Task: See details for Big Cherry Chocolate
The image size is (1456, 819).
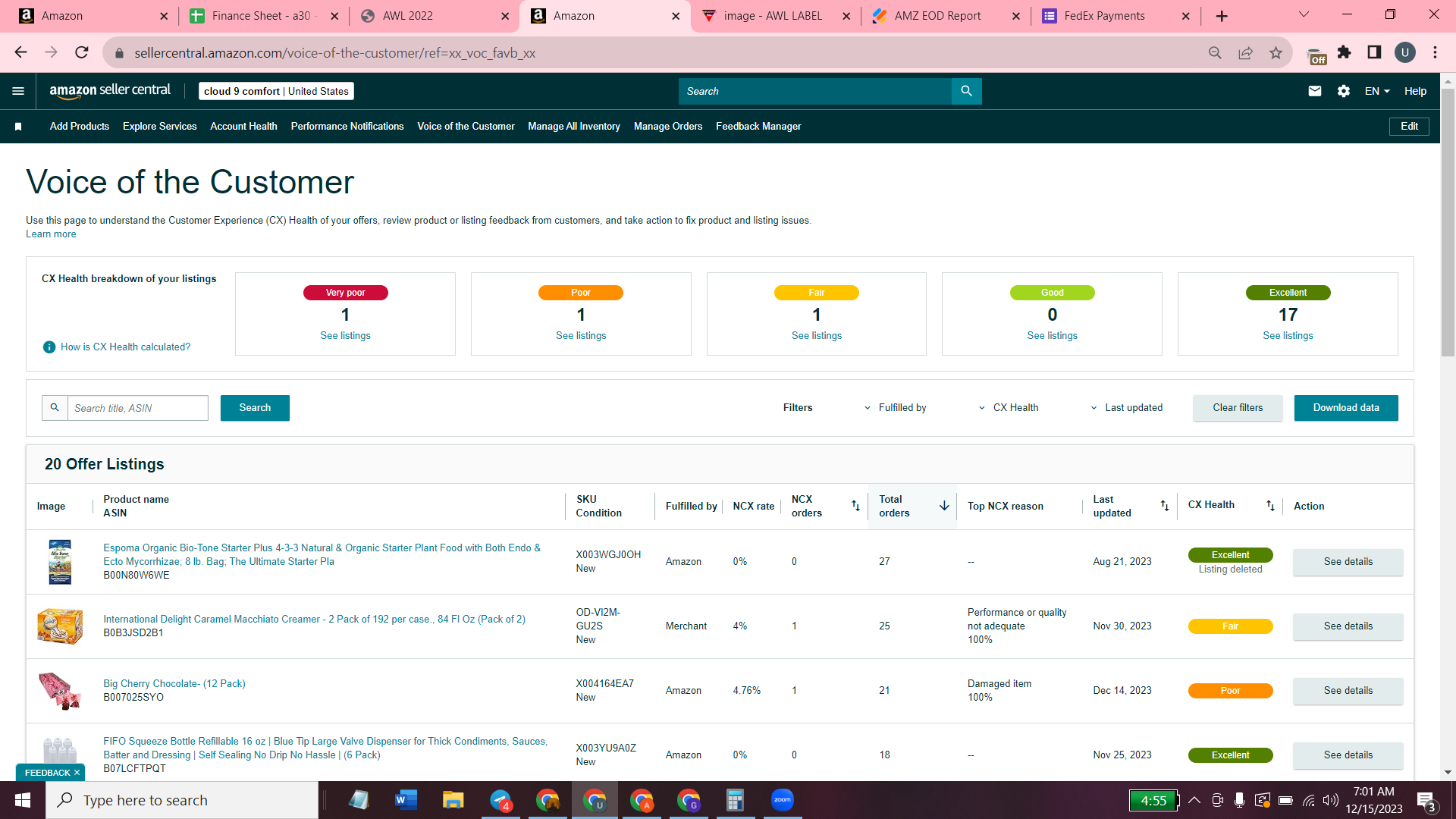Action: [1348, 691]
